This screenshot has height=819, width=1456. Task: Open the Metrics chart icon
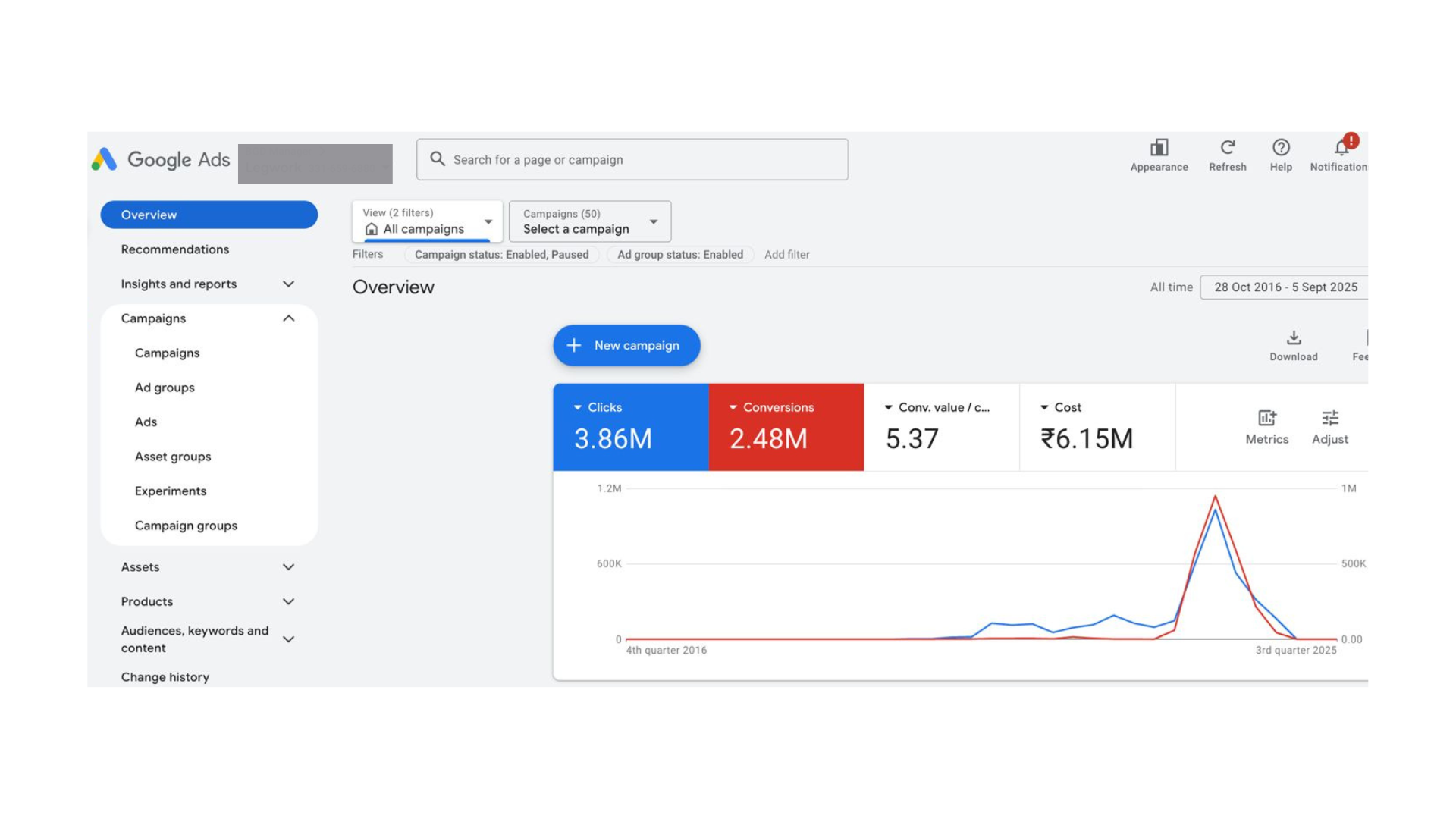[x=1266, y=419]
